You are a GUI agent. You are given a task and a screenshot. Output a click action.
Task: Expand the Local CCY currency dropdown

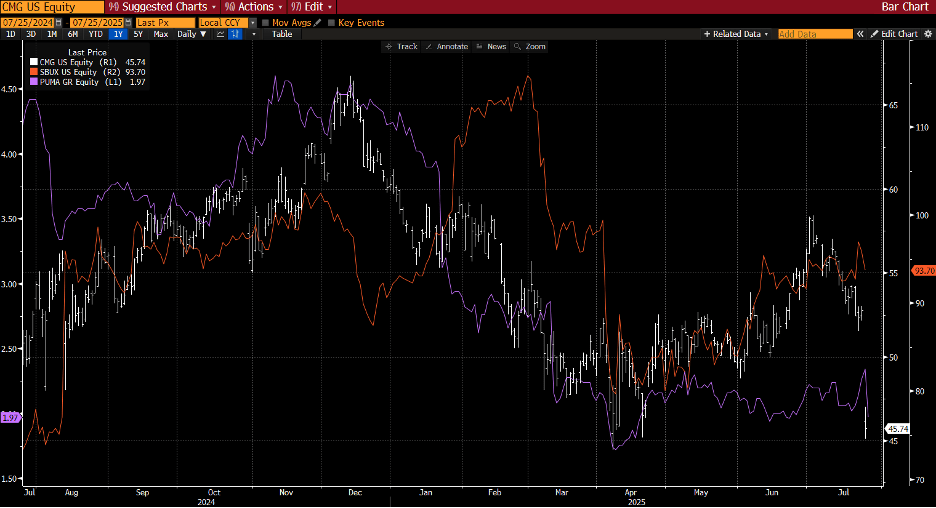click(227, 23)
